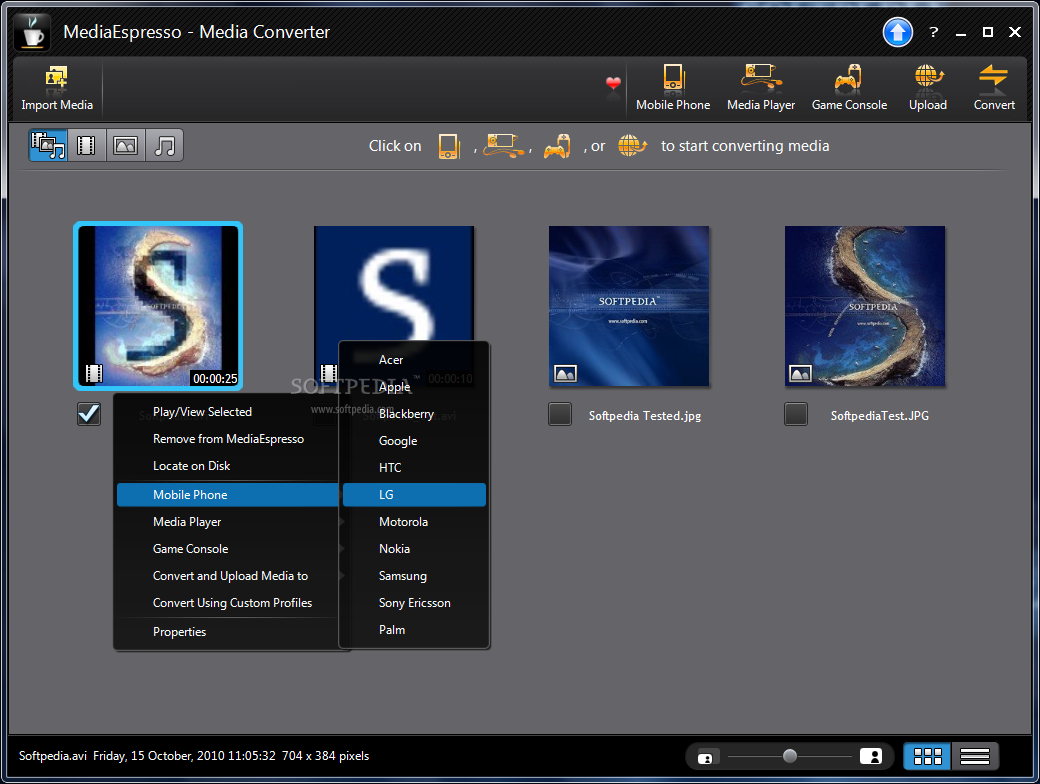Show all media types filter
The height and width of the screenshot is (784, 1040).
click(x=48, y=145)
